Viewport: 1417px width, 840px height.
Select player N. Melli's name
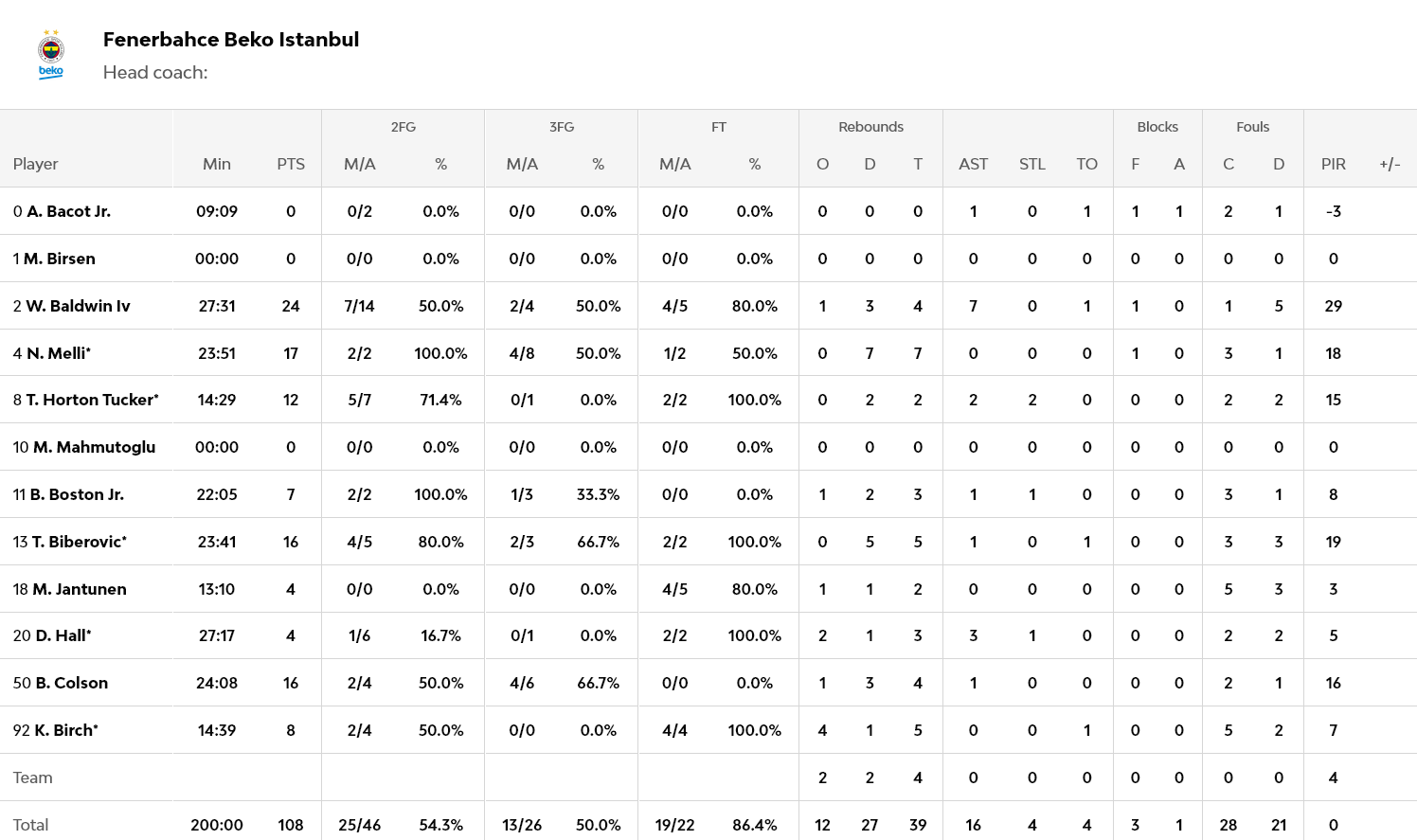(57, 353)
